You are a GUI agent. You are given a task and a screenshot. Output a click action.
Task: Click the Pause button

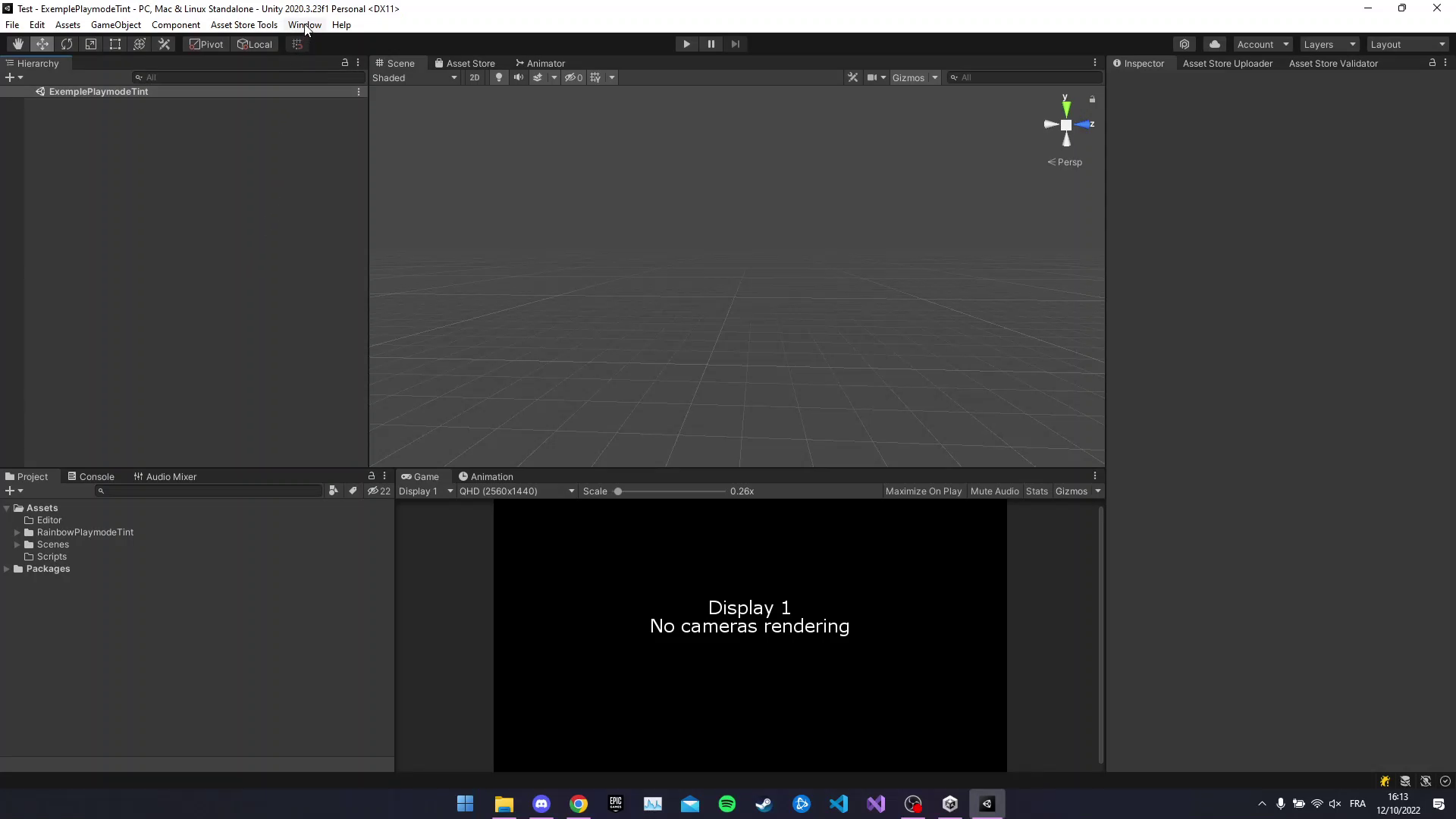click(x=711, y=44)
